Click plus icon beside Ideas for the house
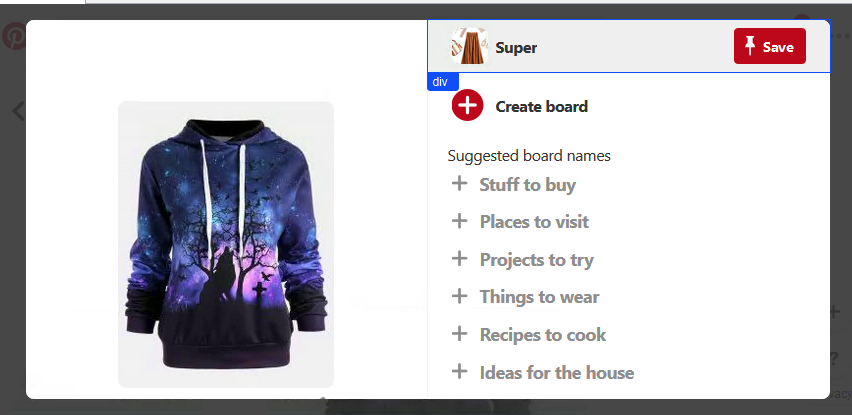 click(x=460, y=372)
